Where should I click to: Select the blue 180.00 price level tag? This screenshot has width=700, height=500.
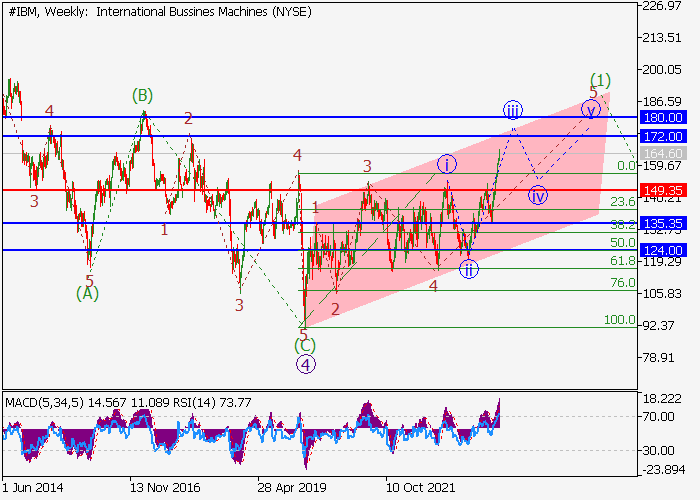tap(663, 117)
